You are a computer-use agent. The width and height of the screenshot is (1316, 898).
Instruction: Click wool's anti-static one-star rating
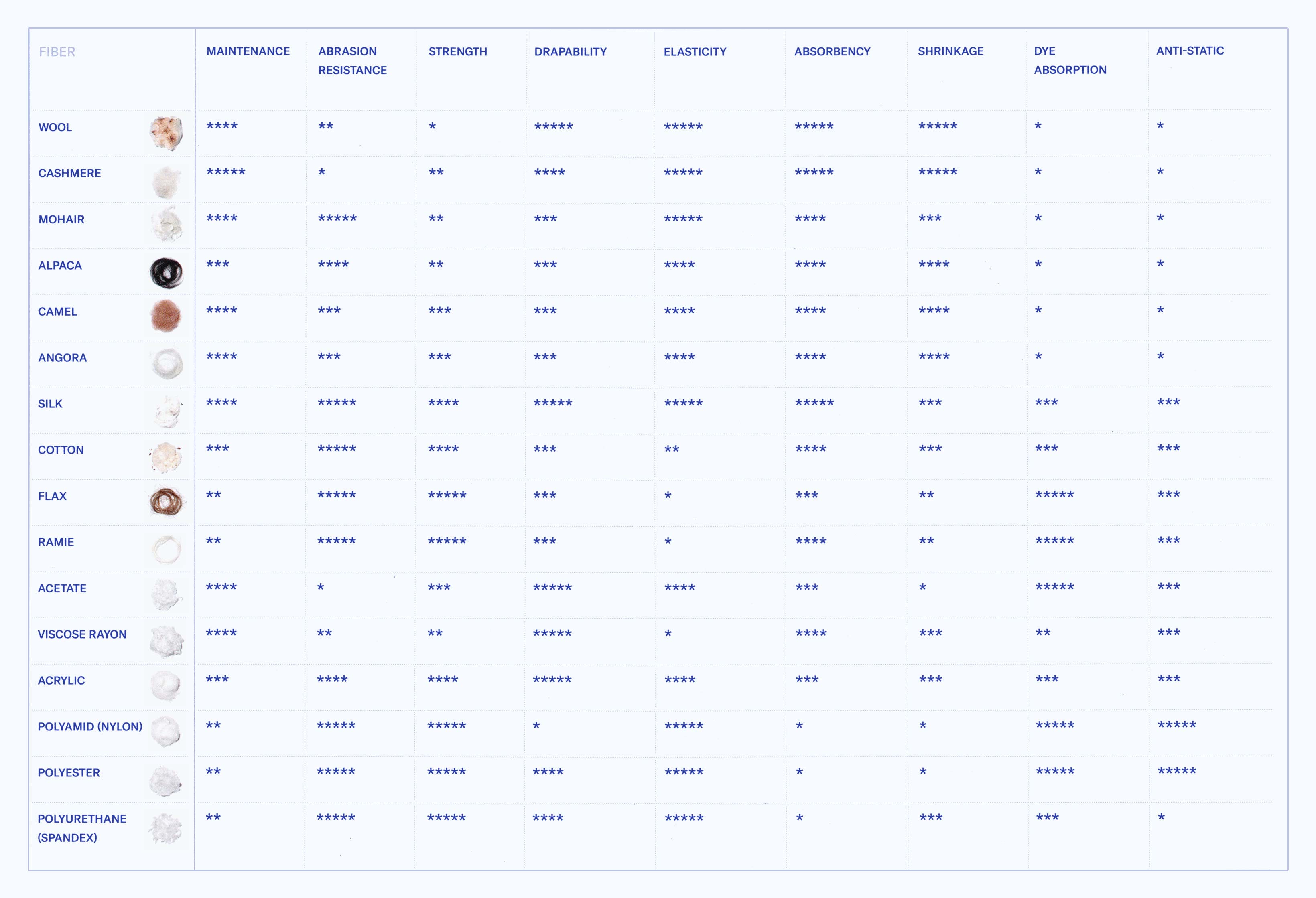1160,126
